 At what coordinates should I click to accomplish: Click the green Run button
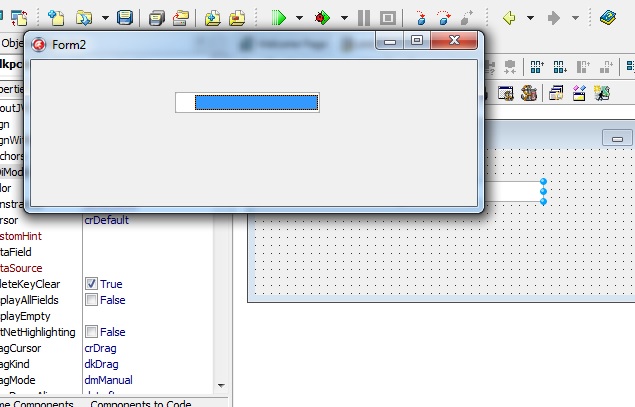click(279, 18)
